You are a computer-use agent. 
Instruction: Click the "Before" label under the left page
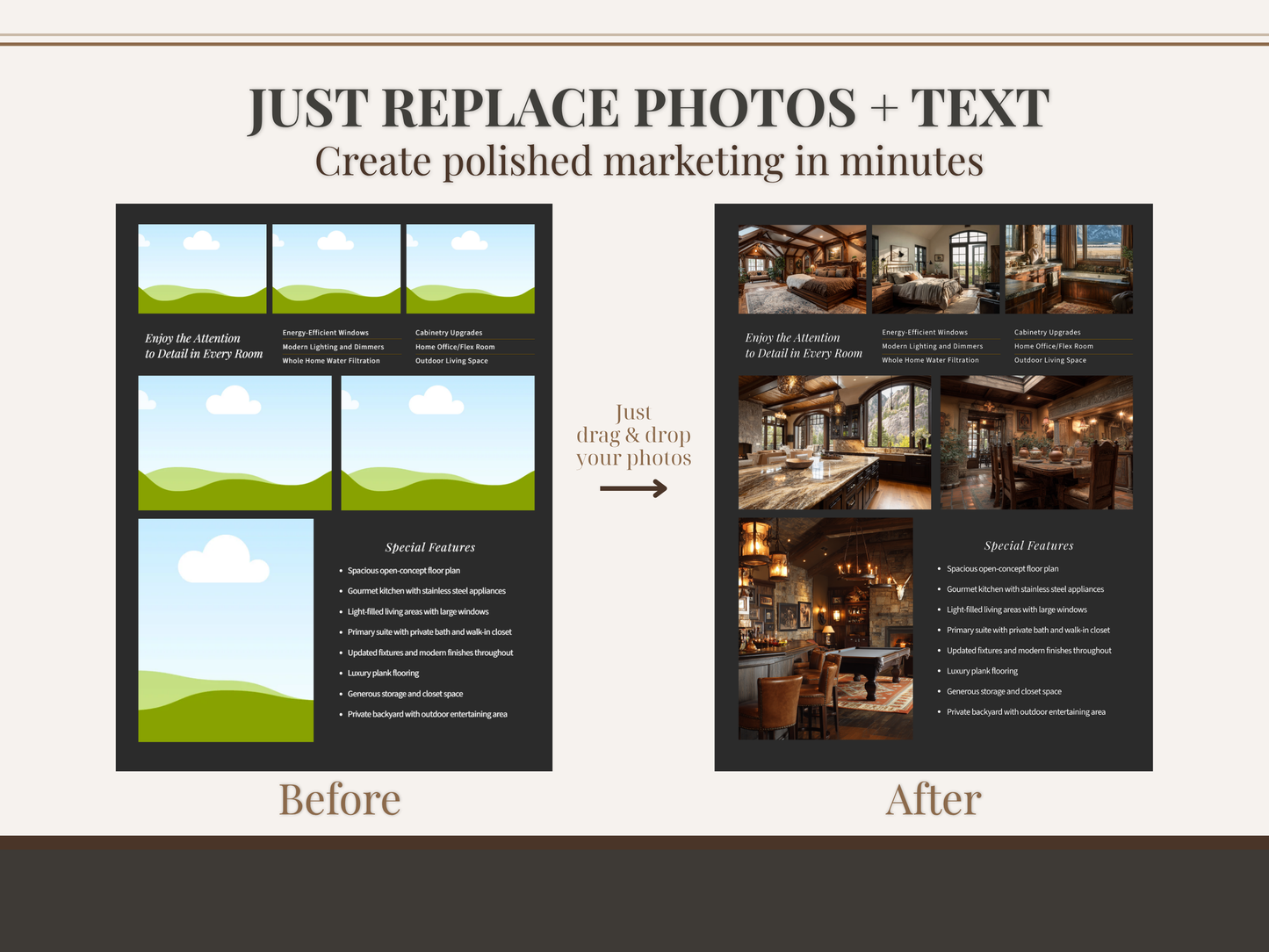(x=340, y=800)
